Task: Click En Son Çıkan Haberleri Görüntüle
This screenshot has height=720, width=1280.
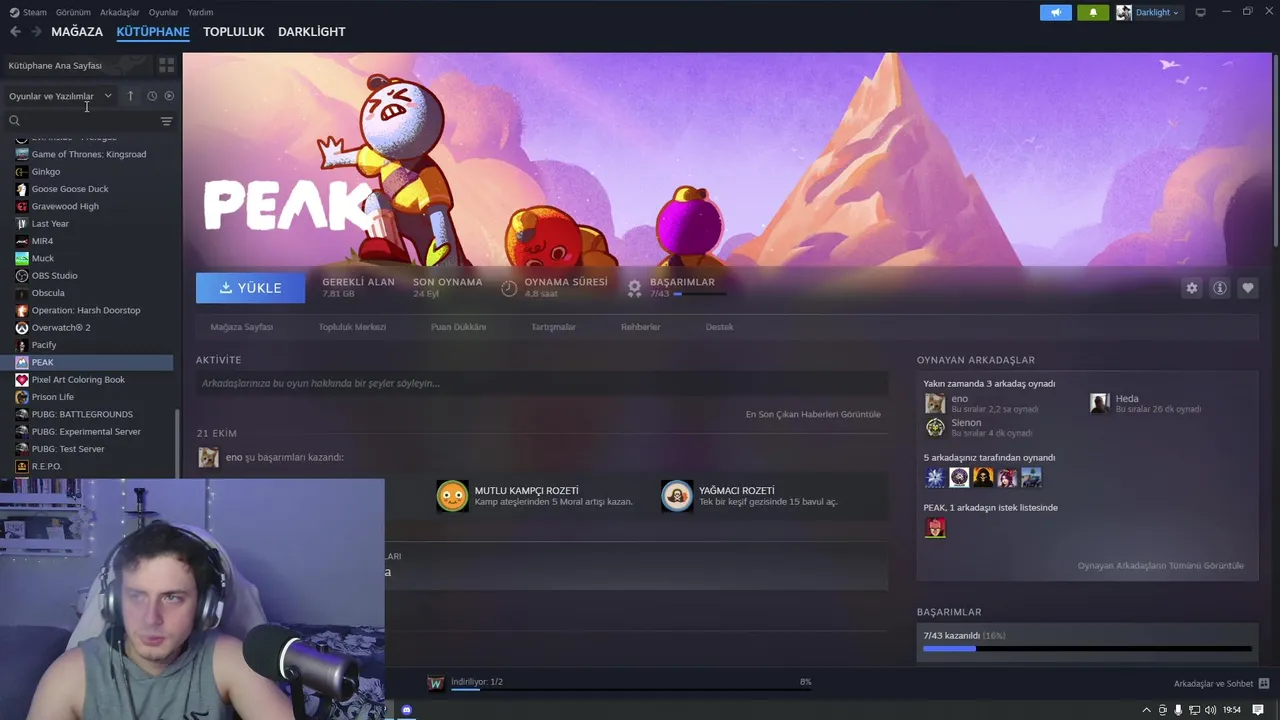Action: 813,414
